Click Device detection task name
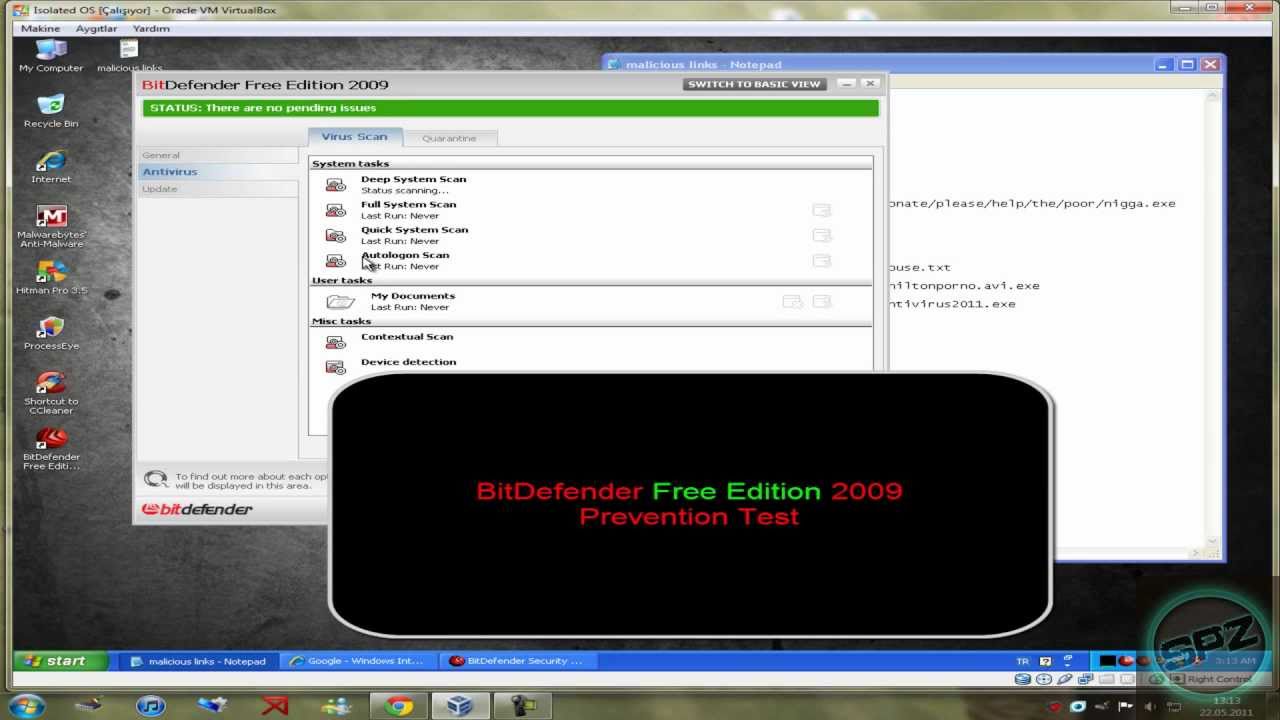 pos(408,362)
